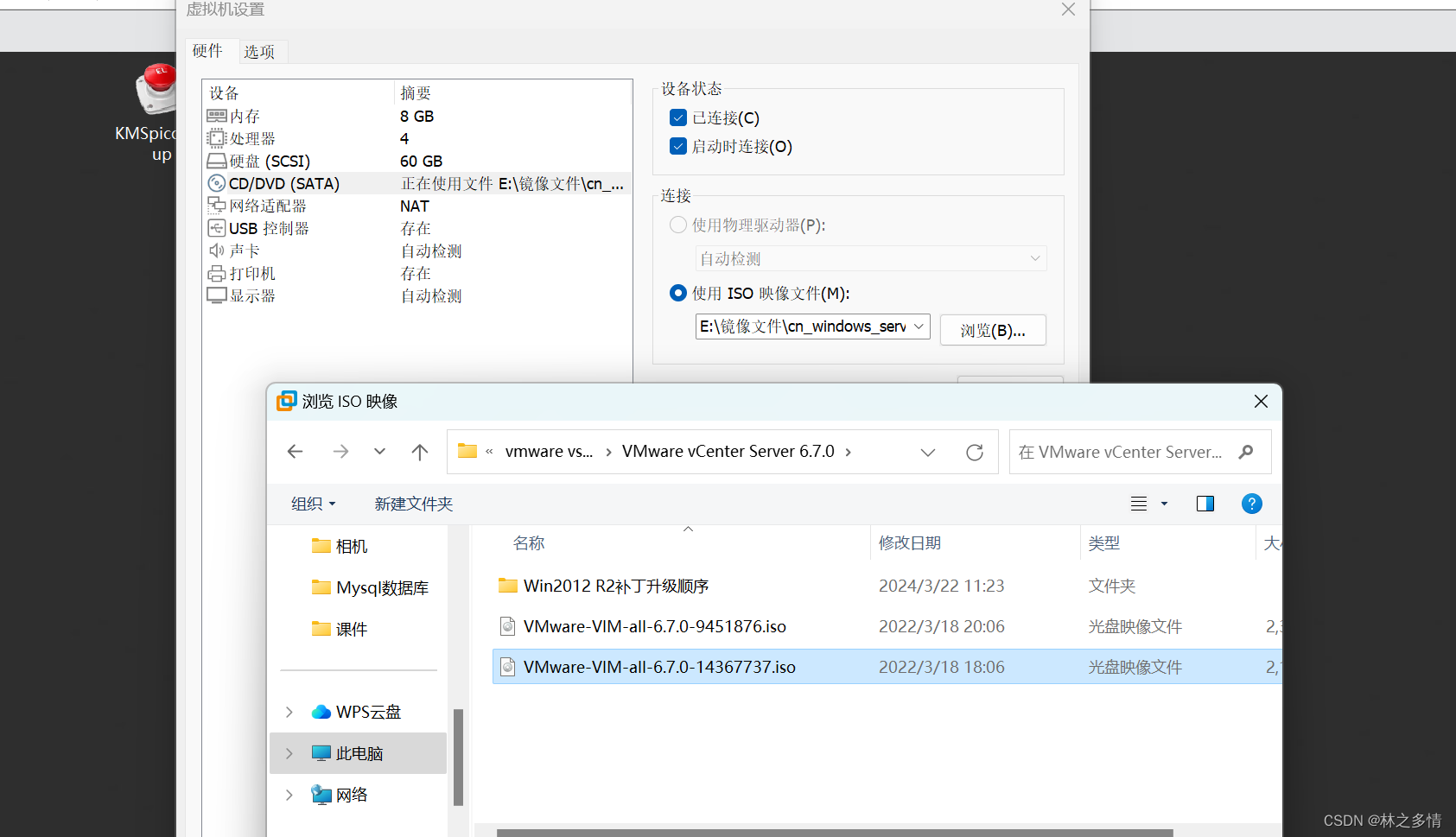Open the 组织 dropdown menu
Image resolution: width=1456 pixels, height=837 pixels.
click(x=313, y=504)
